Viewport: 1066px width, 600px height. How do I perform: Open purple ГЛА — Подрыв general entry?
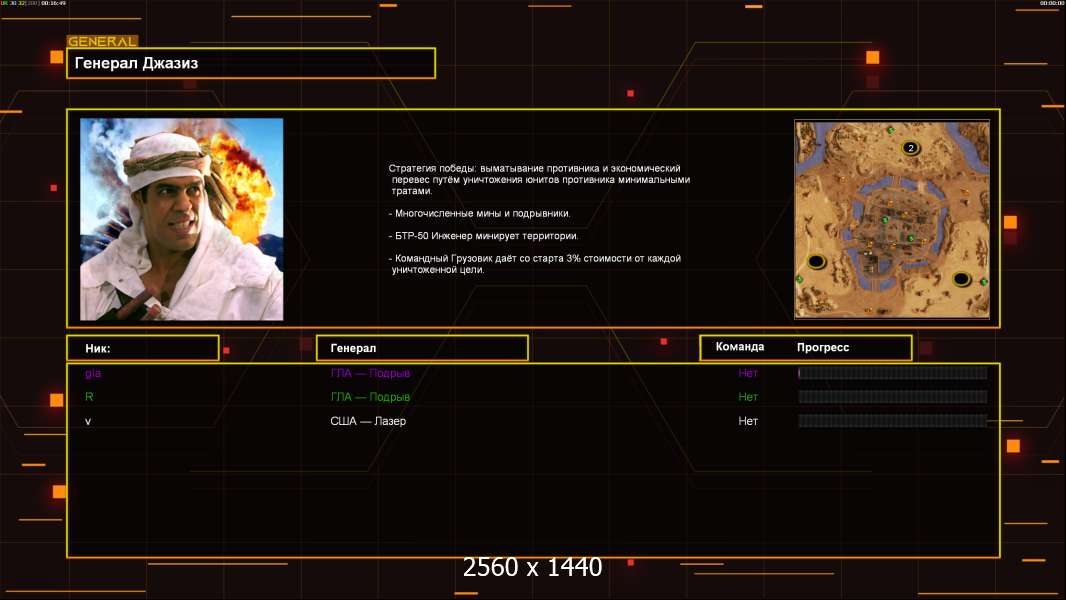pyautogui.click(x=370, y=373)
